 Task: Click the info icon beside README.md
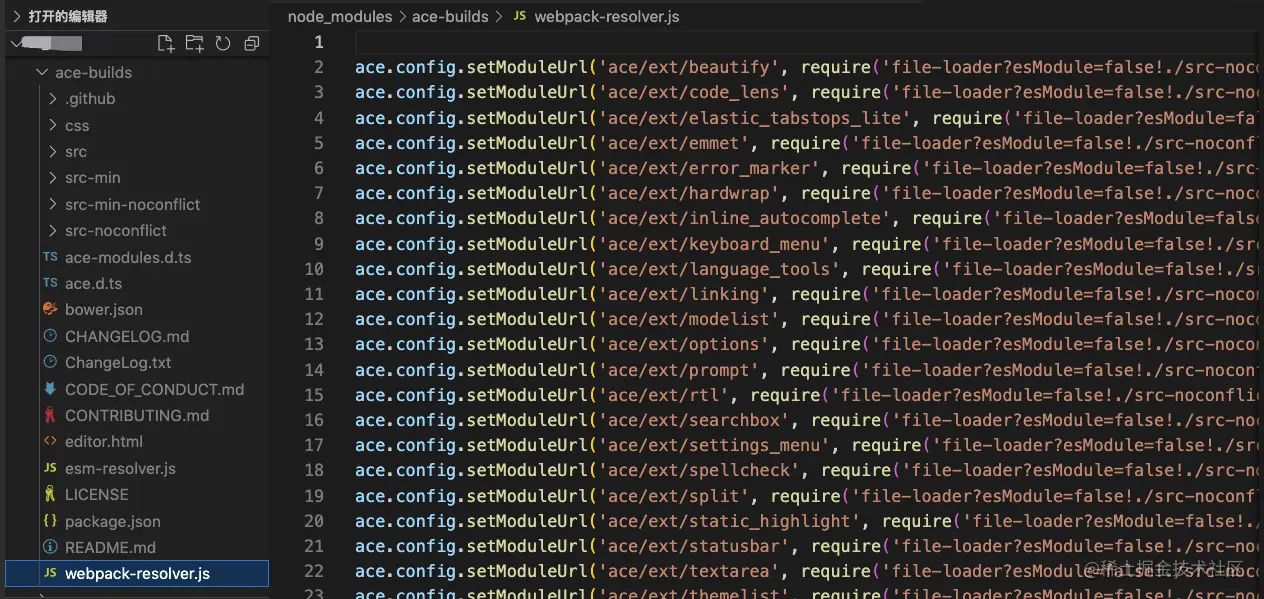click(50, 547)
